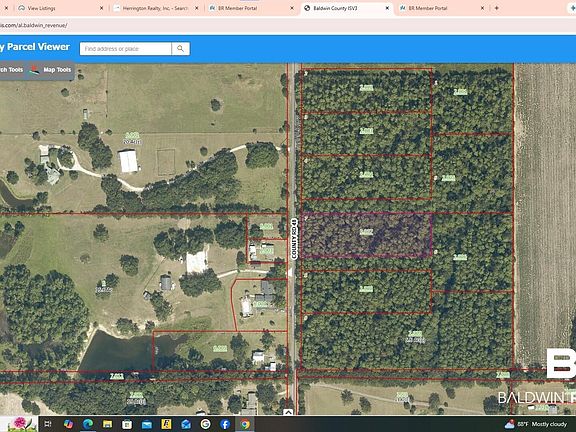Click Chrome icon in taskbar

[245, 424]
